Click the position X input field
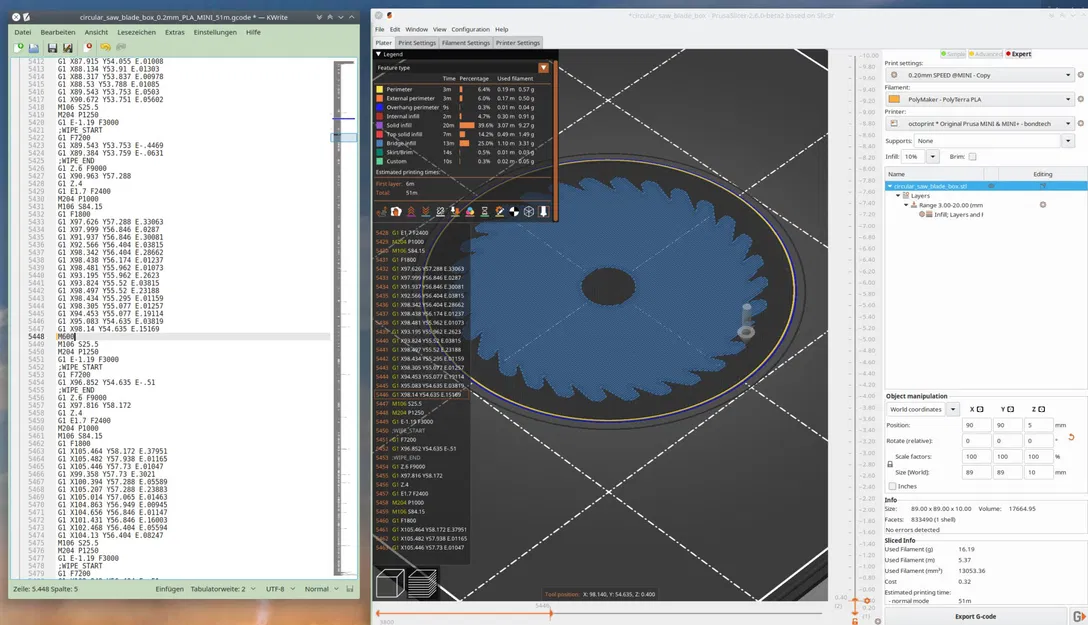The width and height of the screenshot is (1088, 625). pos(977,425)
